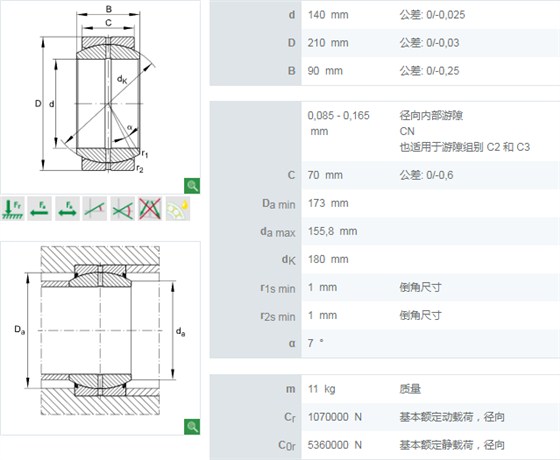Click the r2s min parameter label
Image resolution: width=560 pixels, height=460 pixels.
click(278, 316)
